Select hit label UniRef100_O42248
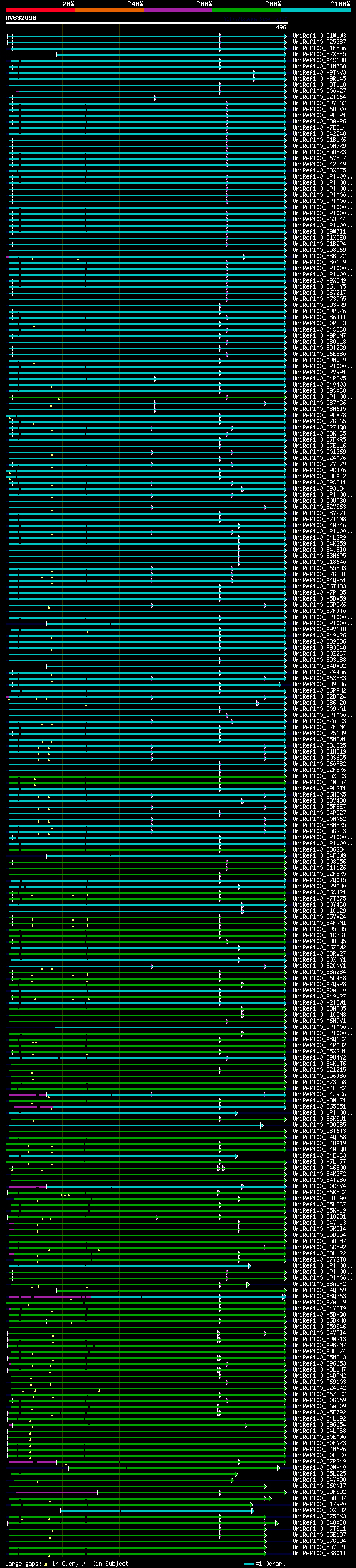 pos(319,134)
